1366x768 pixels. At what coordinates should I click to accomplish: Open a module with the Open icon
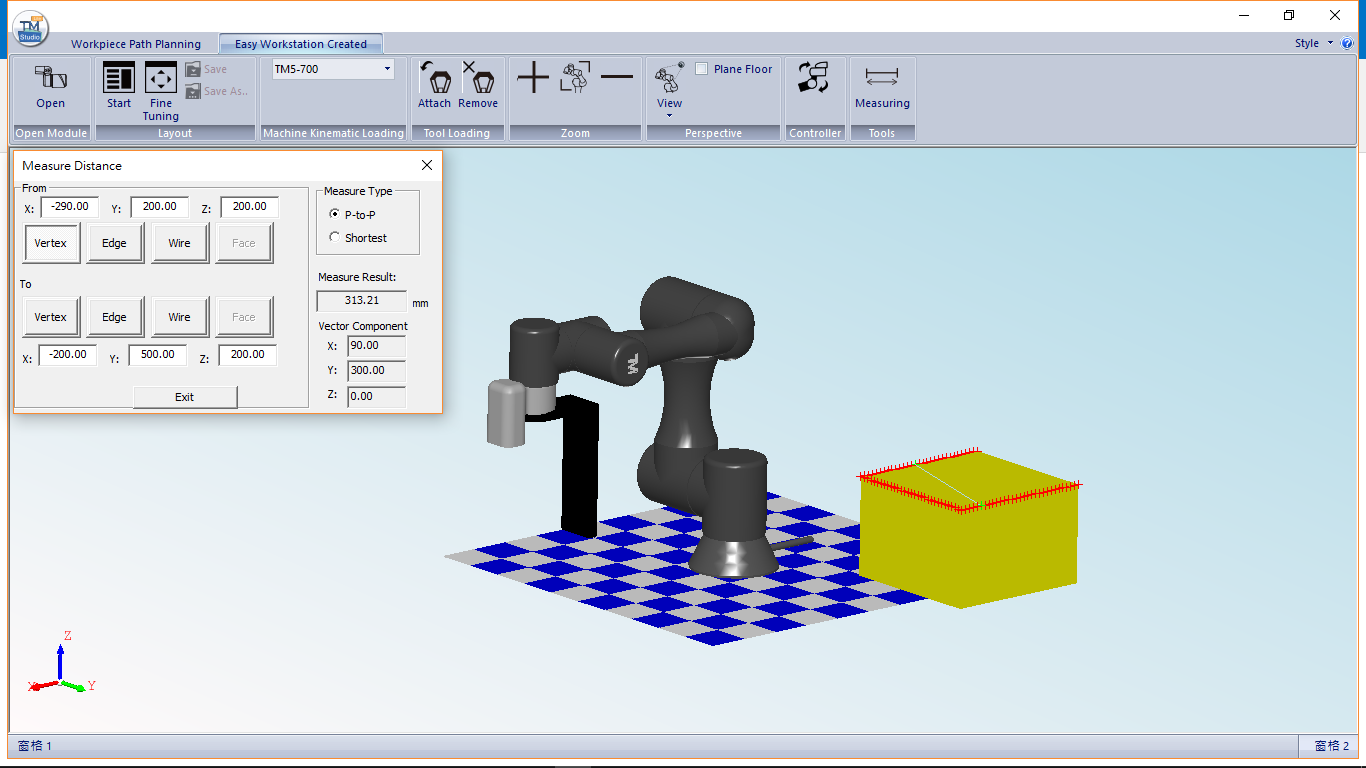[x=51, y=87]
